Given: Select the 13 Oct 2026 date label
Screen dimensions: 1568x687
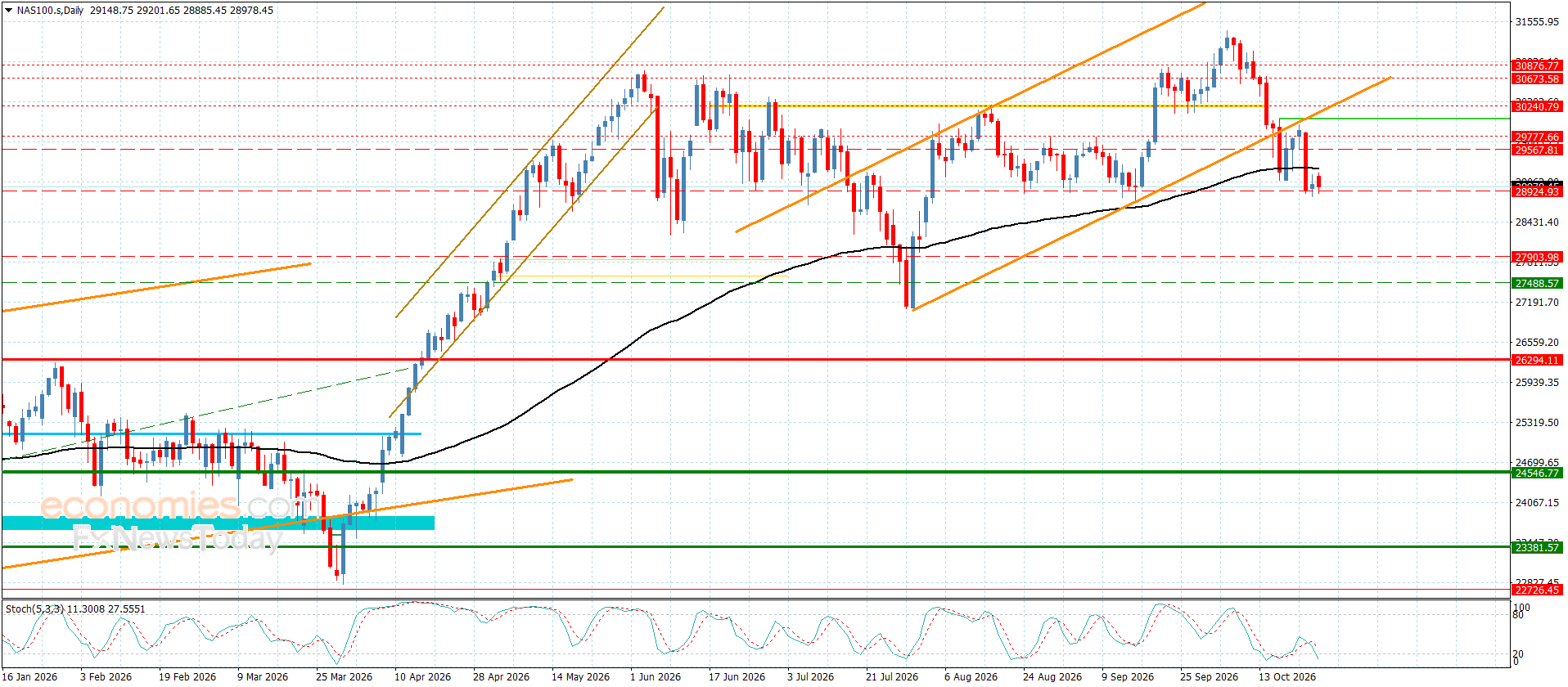Looking at the screenshot, I should (1287, 677).
